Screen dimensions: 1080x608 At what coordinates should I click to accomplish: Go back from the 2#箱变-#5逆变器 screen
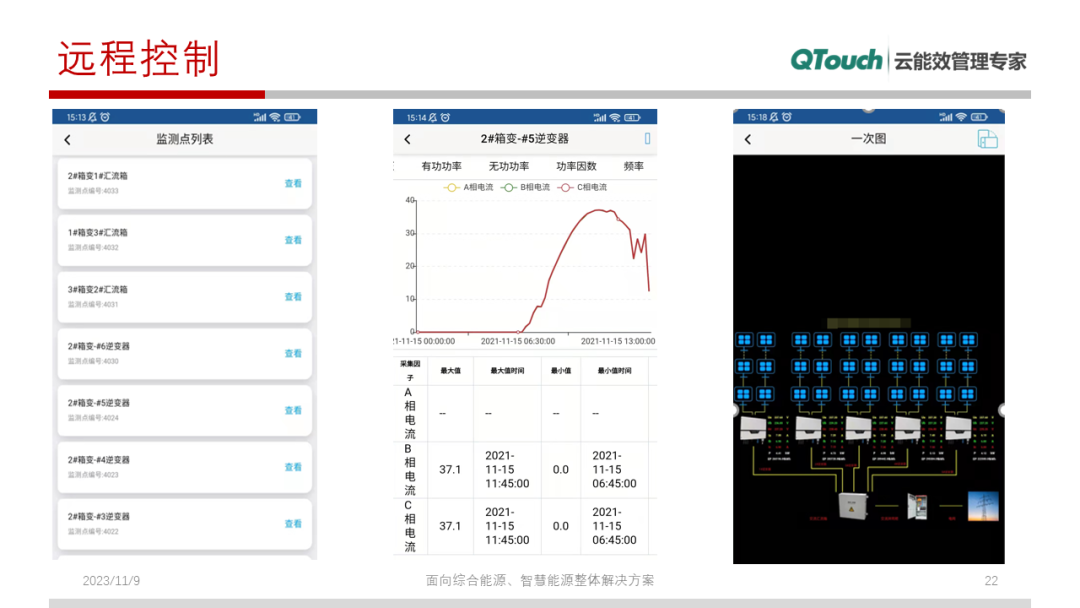[408, 139]
